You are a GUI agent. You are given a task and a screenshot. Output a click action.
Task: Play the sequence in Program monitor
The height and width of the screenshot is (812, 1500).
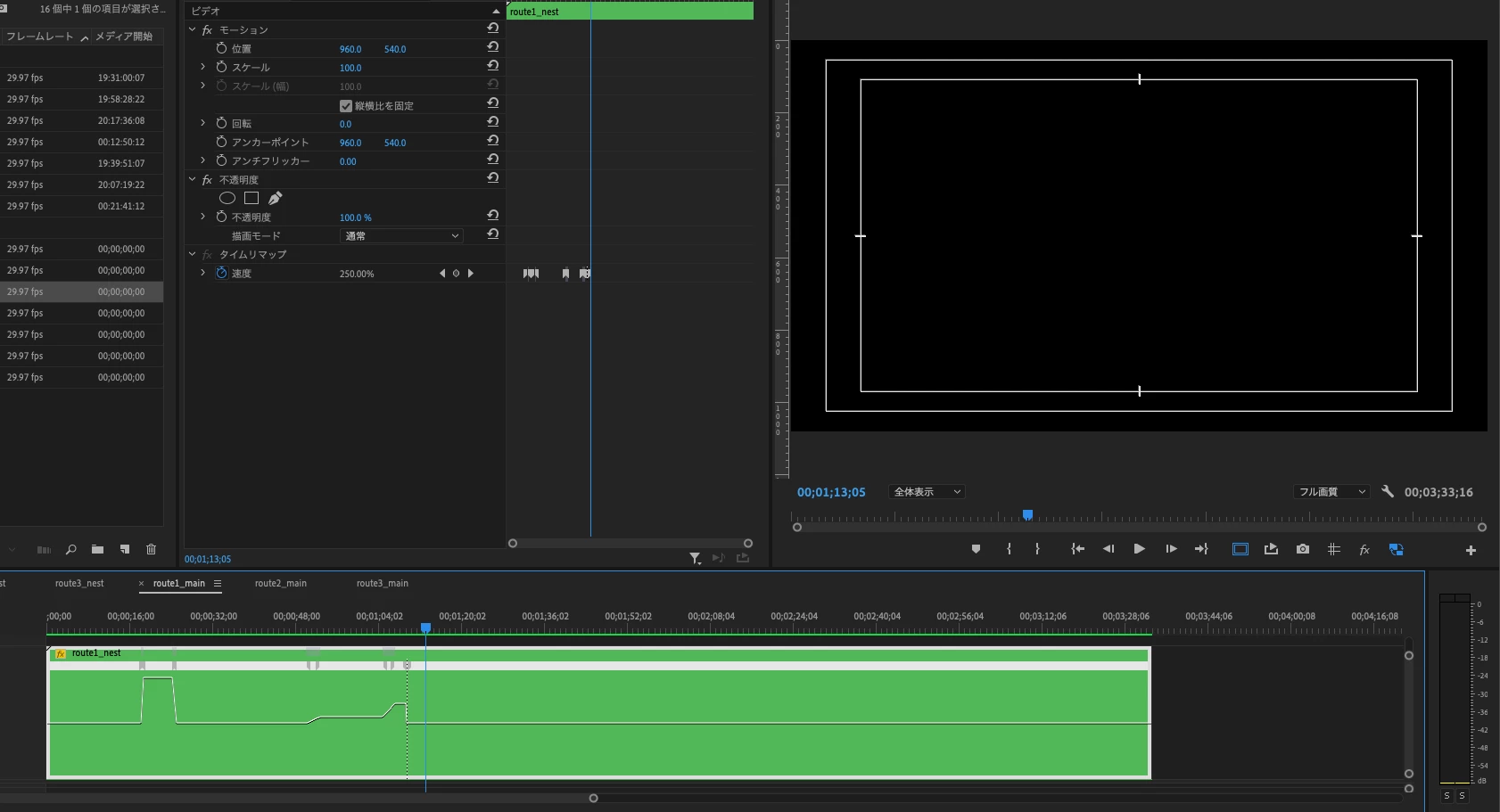pos(1139,549)
